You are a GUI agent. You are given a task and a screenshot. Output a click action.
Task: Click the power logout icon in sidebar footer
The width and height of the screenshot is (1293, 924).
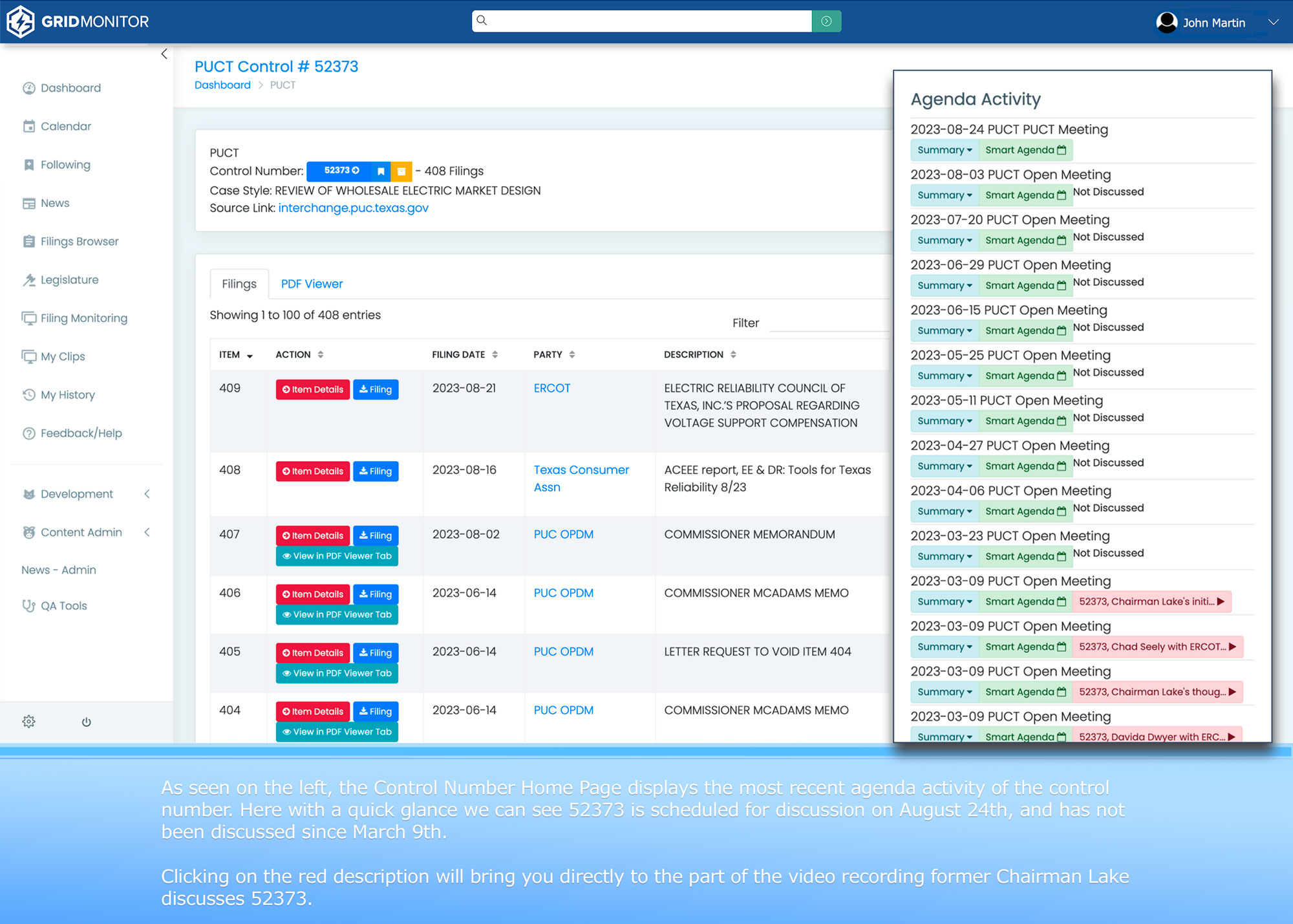click(x=87, y=722)
